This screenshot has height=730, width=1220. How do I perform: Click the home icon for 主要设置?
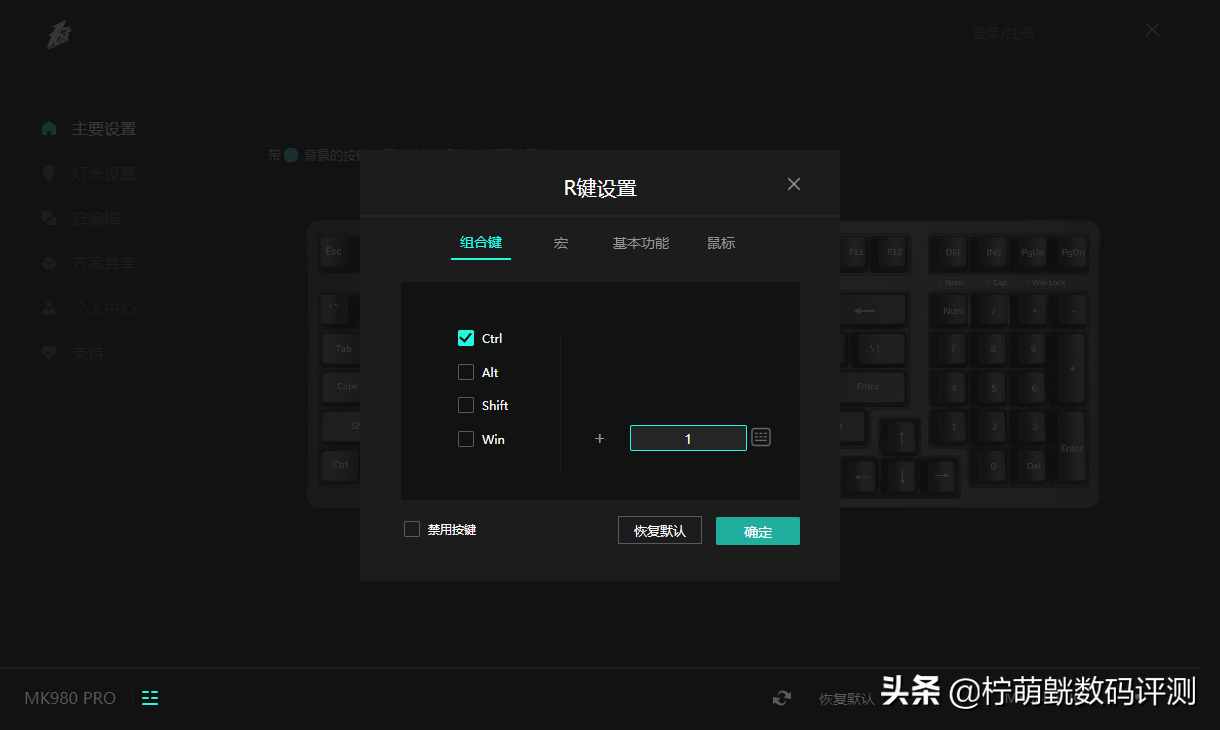49,128
